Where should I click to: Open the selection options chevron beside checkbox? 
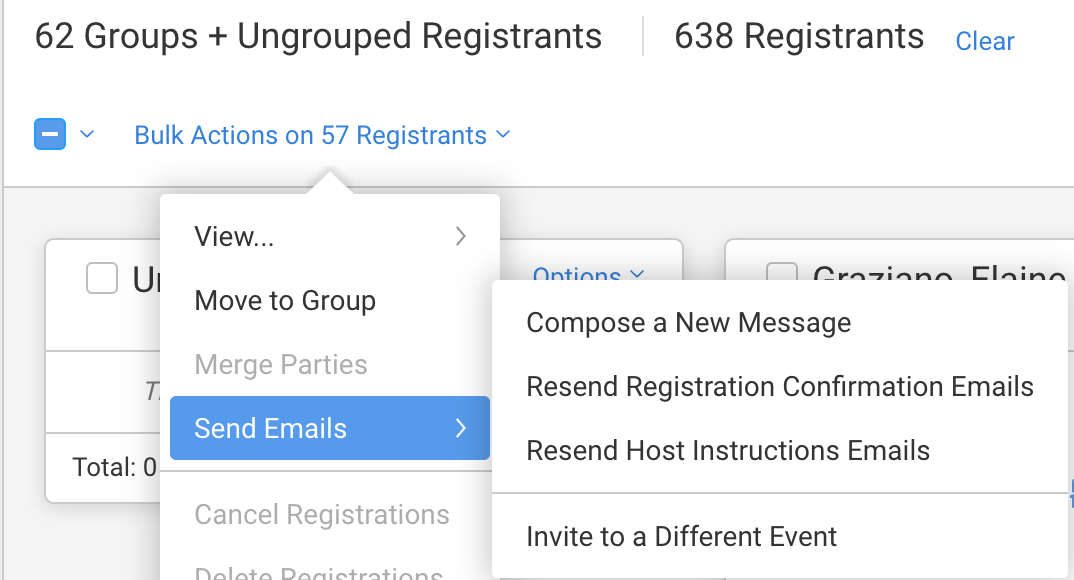[87, 134]
